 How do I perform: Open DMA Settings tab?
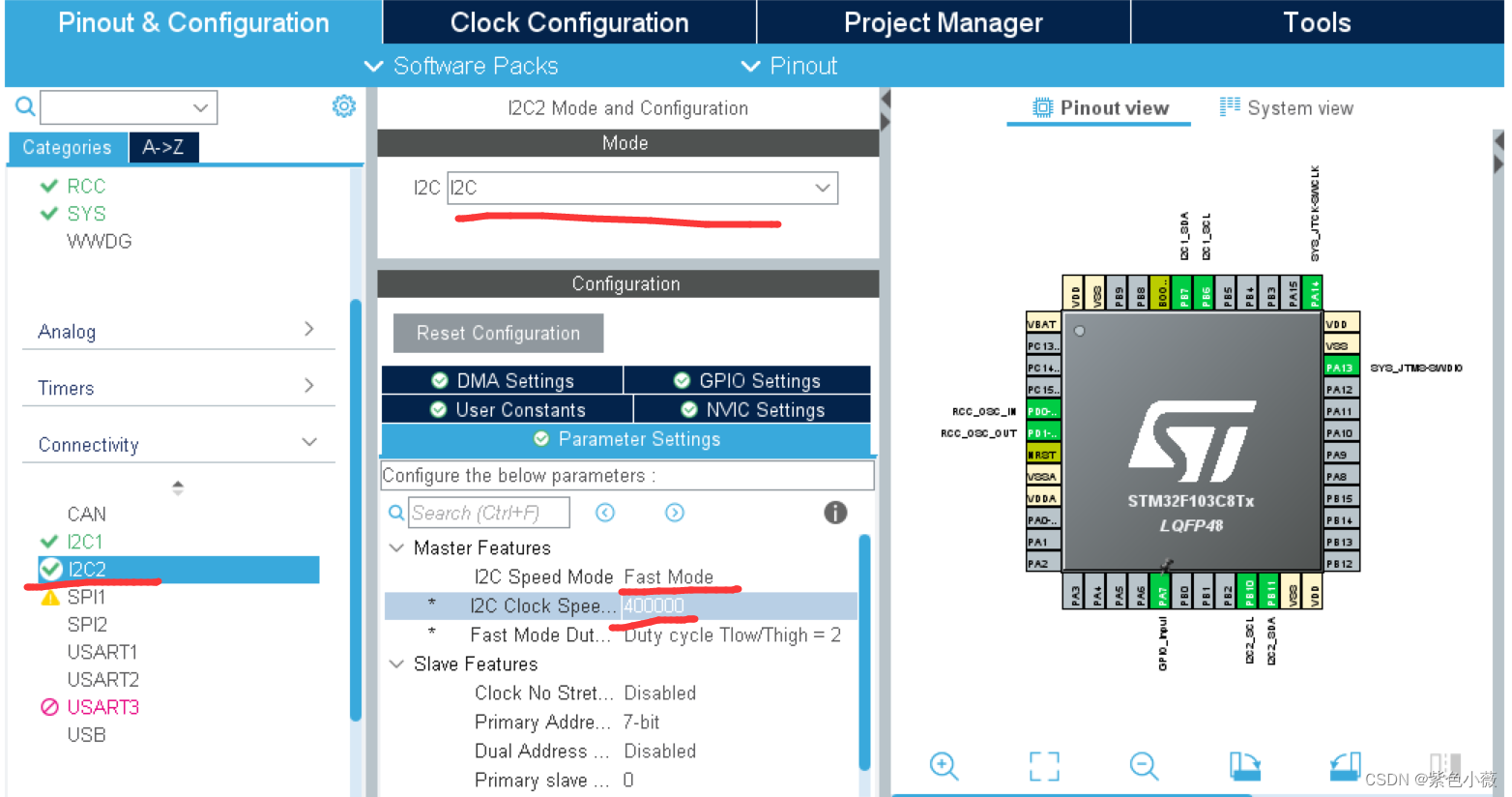click(503, 380)
